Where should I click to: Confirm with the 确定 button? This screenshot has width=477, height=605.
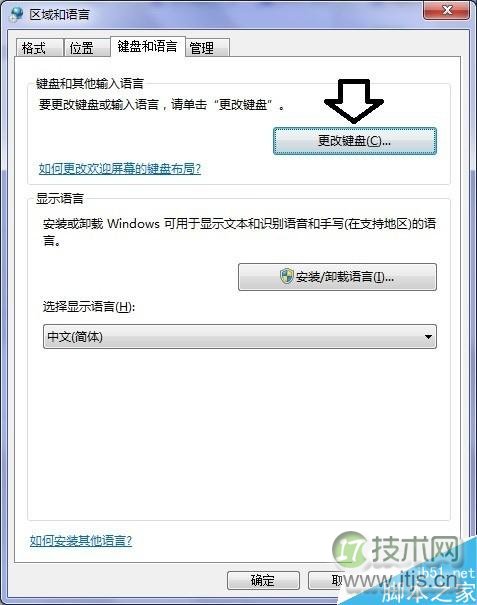tap(263, 580)
